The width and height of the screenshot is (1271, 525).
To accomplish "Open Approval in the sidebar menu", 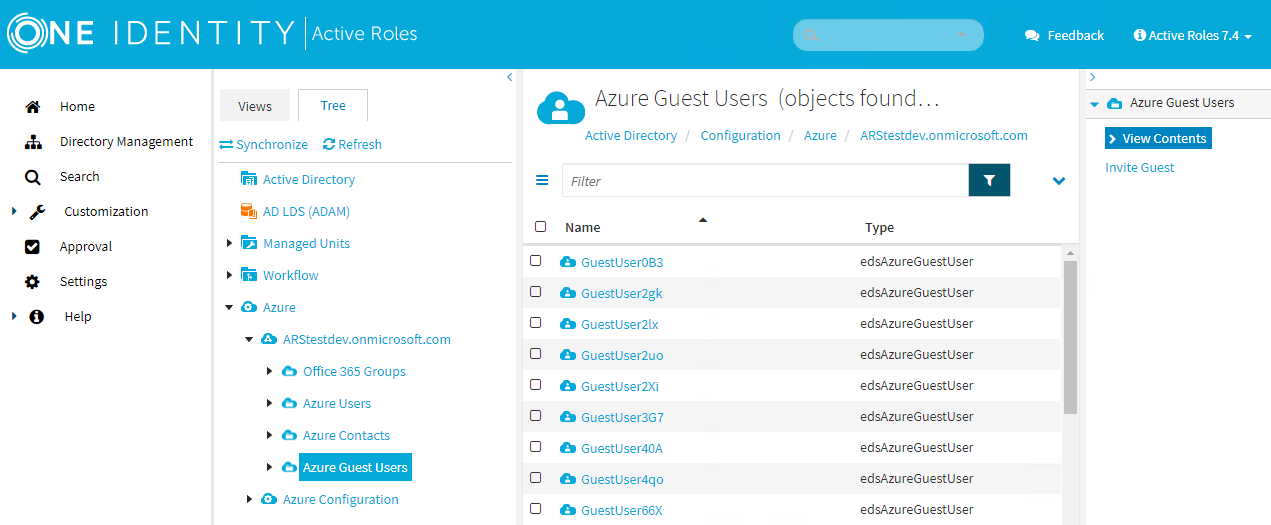I will [x=86, y=246].
